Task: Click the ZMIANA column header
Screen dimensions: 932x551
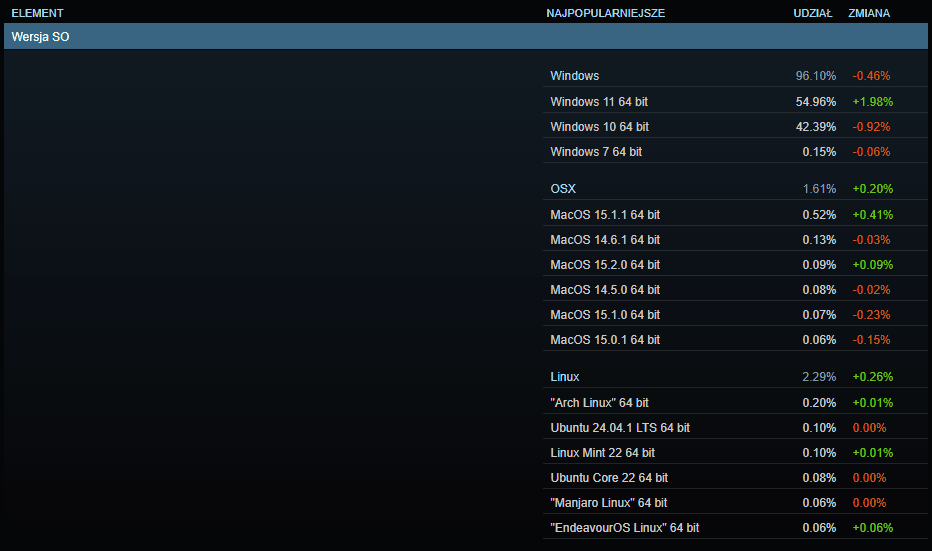Action: tap(868, 13)
